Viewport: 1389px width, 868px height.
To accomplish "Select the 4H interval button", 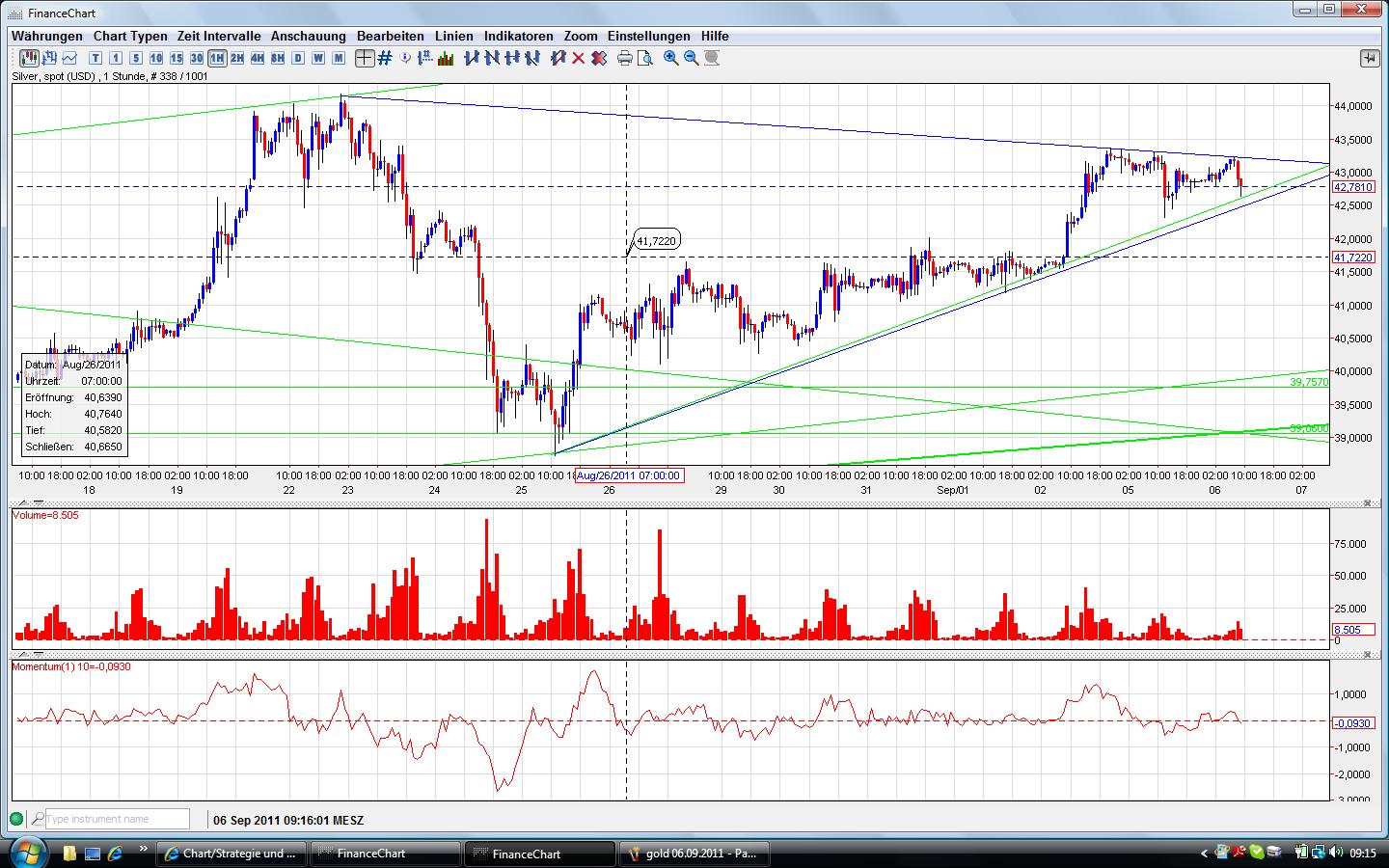I will [x=258, y=58].
